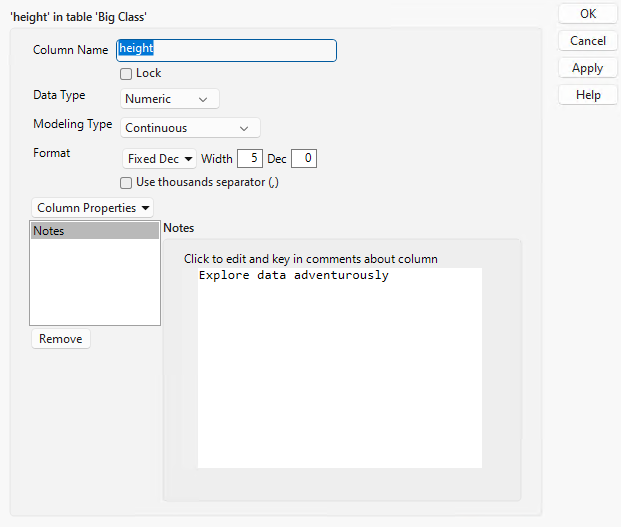Screen dimensions: 621x527
Task: Click the 'Explore data adventurously' note text
Action: [x=293, y=275]
